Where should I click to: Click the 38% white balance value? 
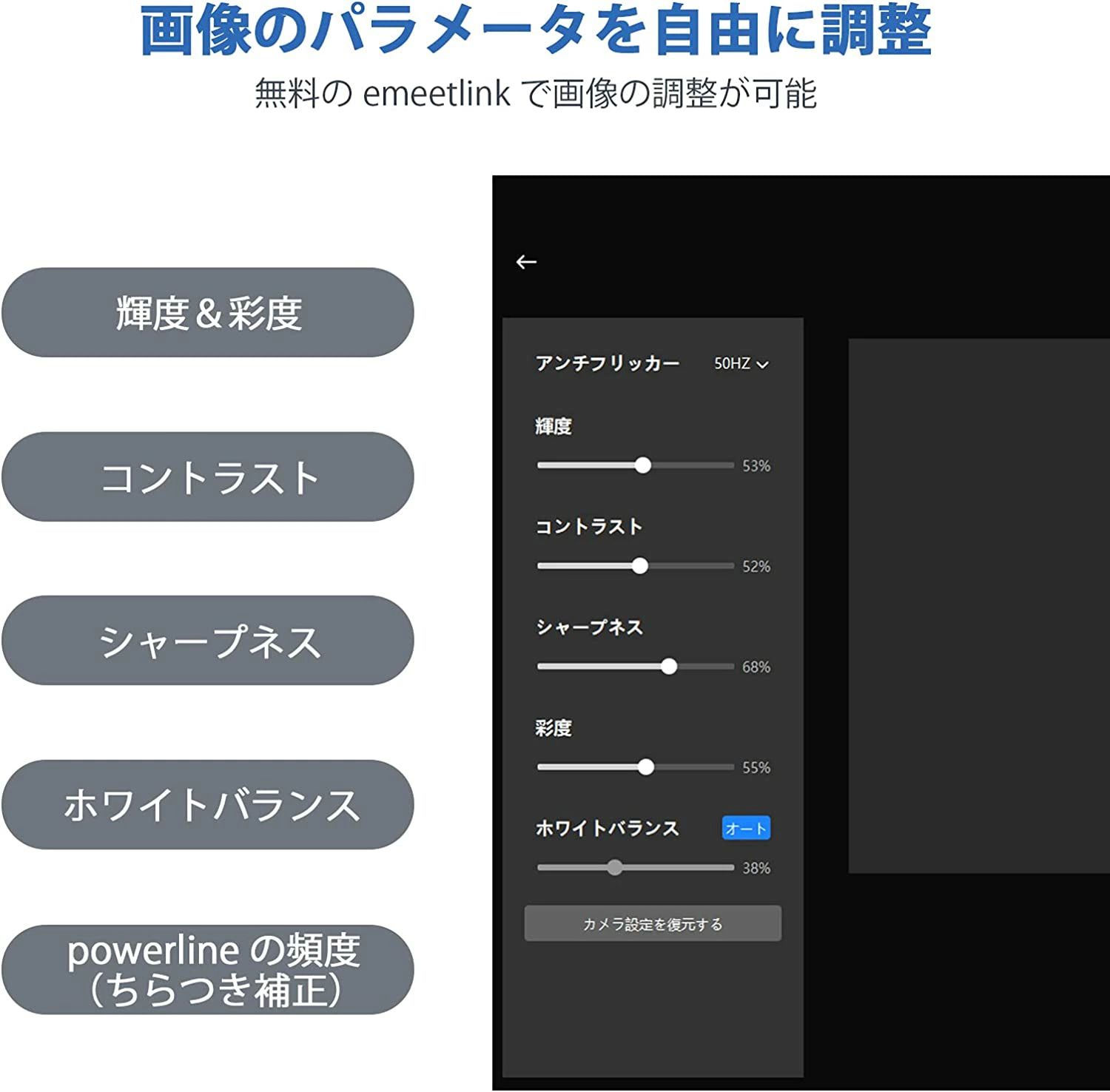pyautogui.click(x=756, y=869)
